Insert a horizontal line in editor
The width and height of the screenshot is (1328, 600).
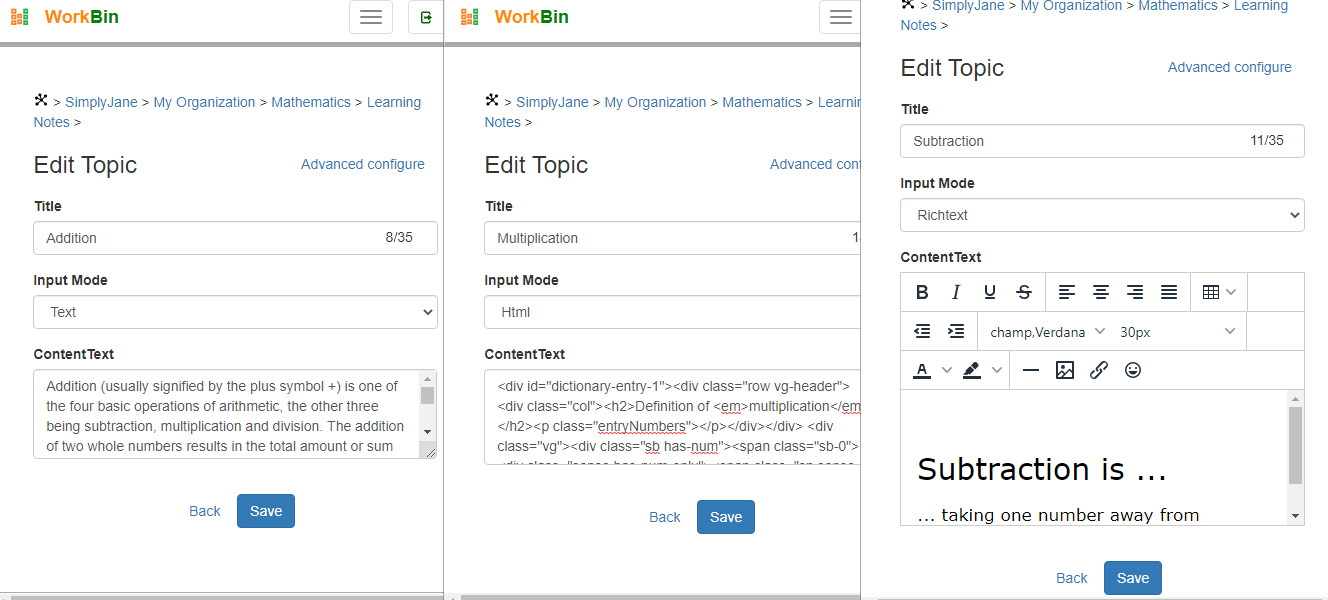tap(1031, 370)
